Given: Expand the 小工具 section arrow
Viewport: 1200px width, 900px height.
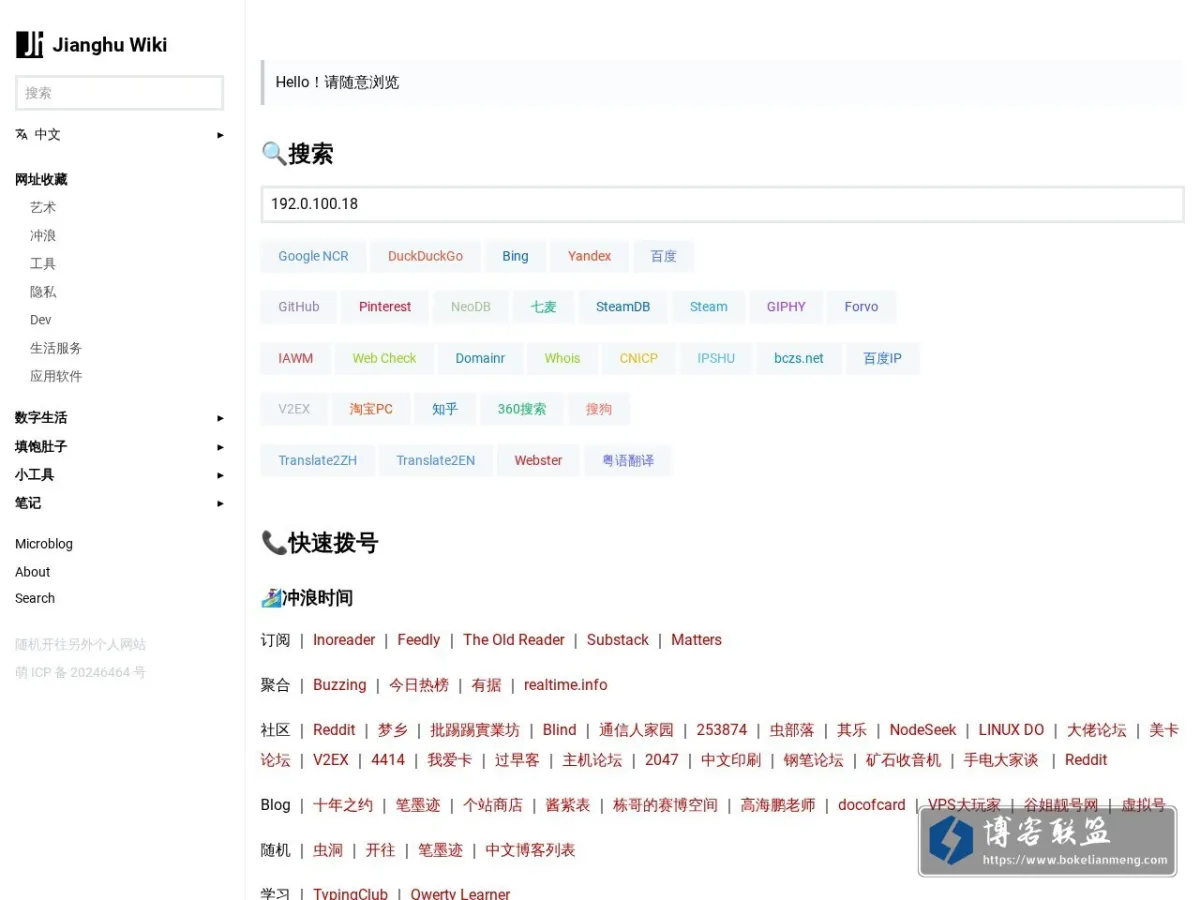Looking at the screenshot, I should pyautogui.click(x=220, y=475).
